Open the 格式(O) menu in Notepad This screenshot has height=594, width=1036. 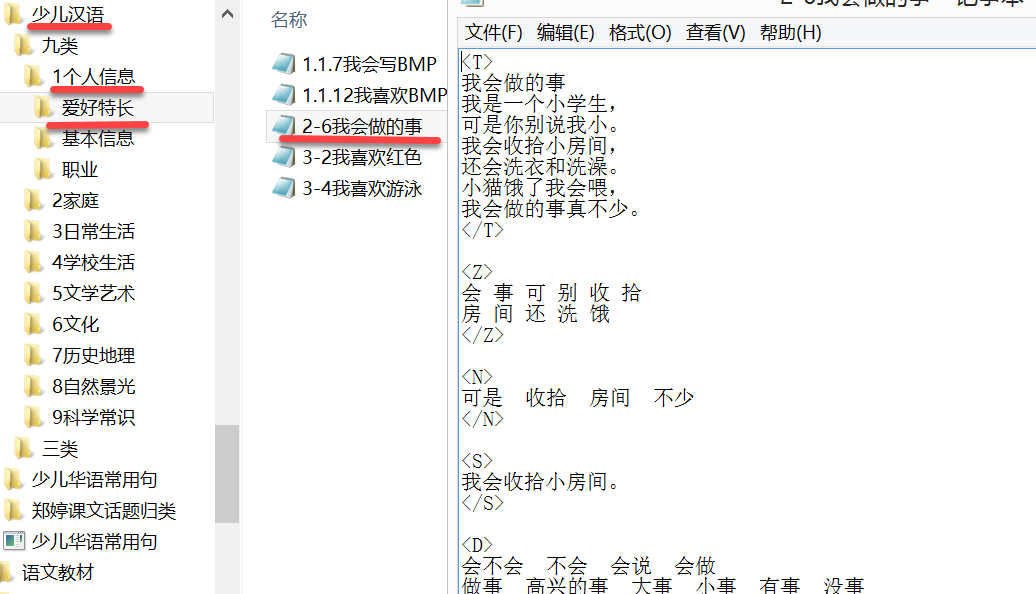coord(640,32)
